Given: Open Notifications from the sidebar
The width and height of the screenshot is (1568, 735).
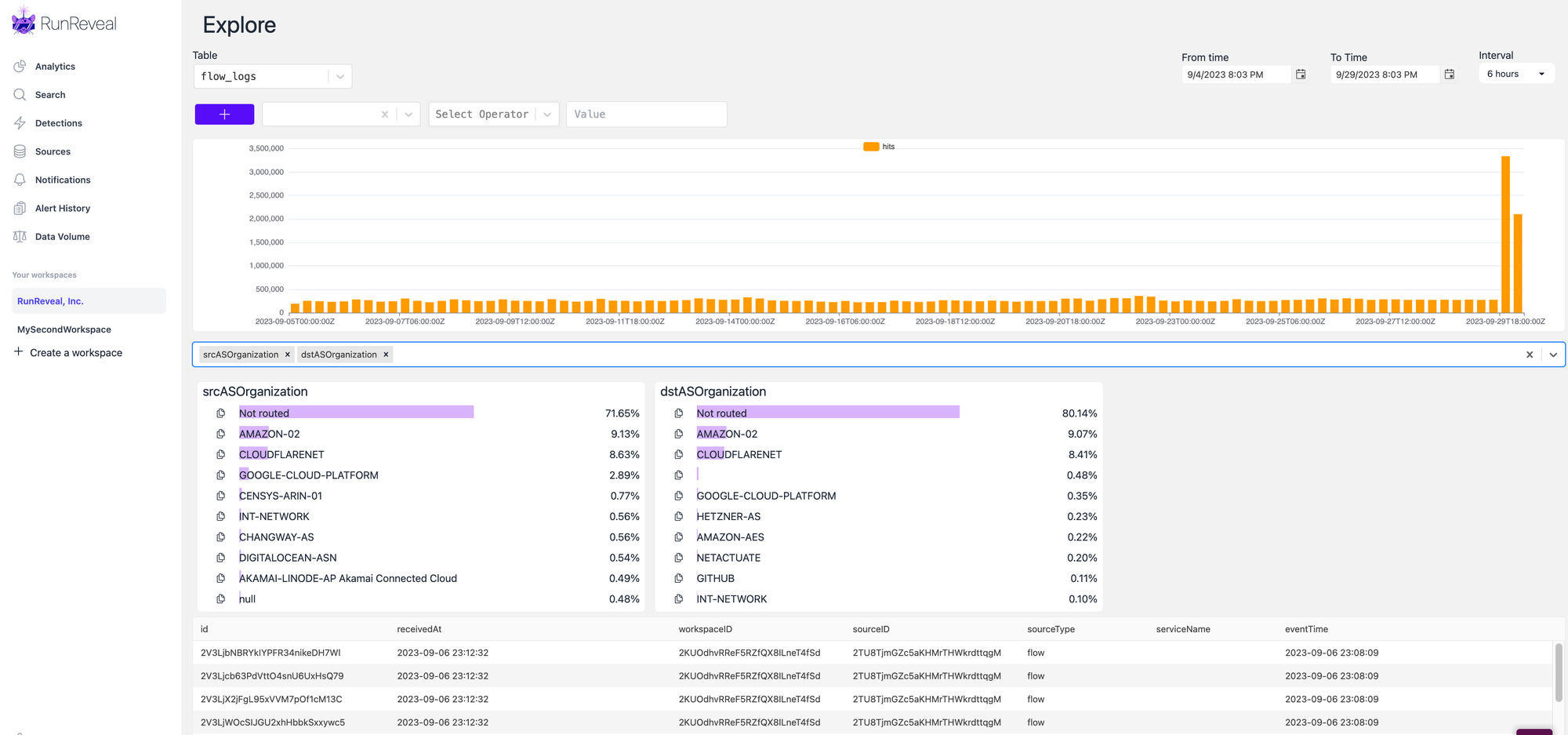Looking at the screenshot, I should click(x=62, y=179).
